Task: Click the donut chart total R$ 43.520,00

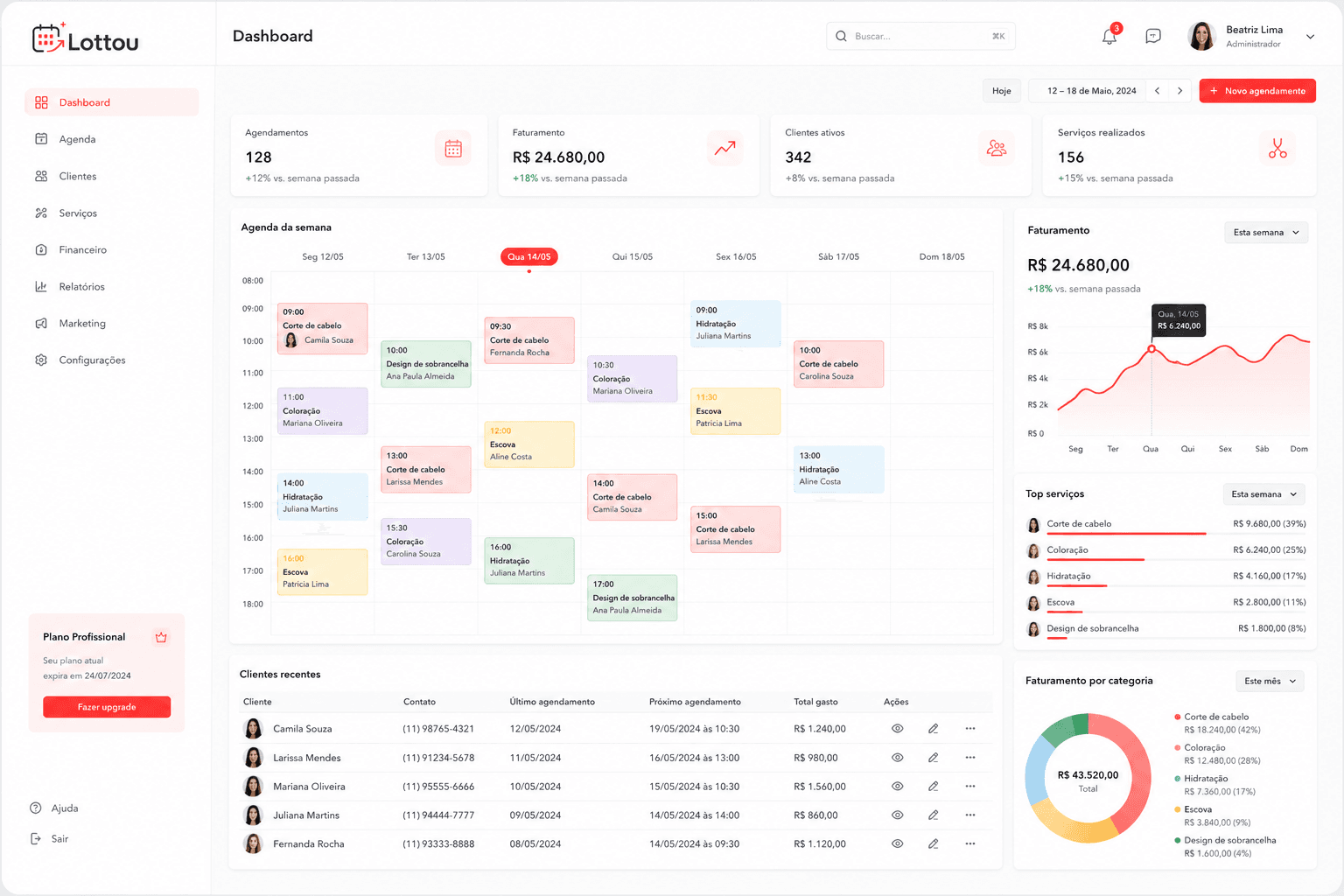Action: (x=1088, y=775)
